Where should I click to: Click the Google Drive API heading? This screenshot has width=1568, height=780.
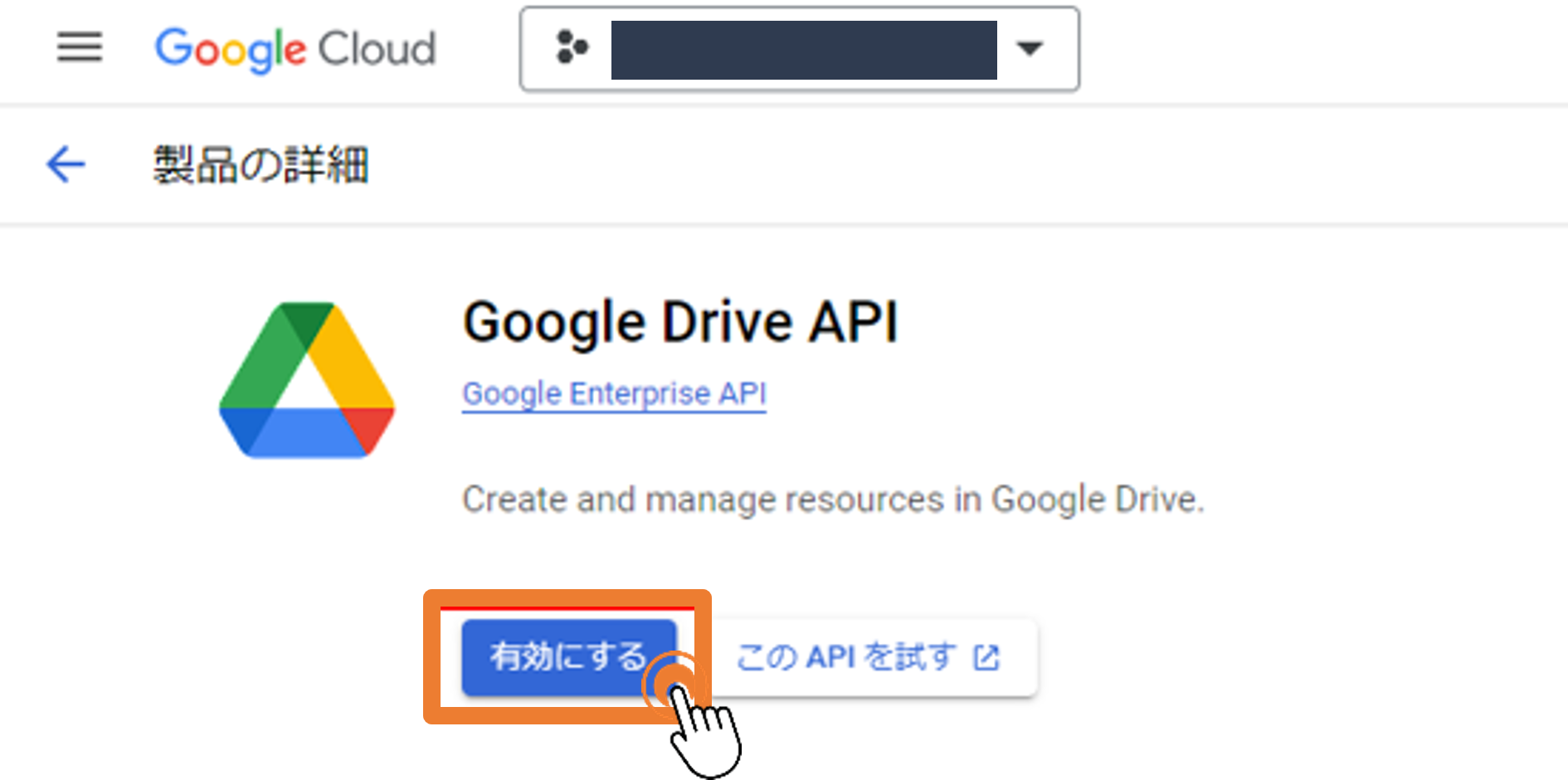680,322
